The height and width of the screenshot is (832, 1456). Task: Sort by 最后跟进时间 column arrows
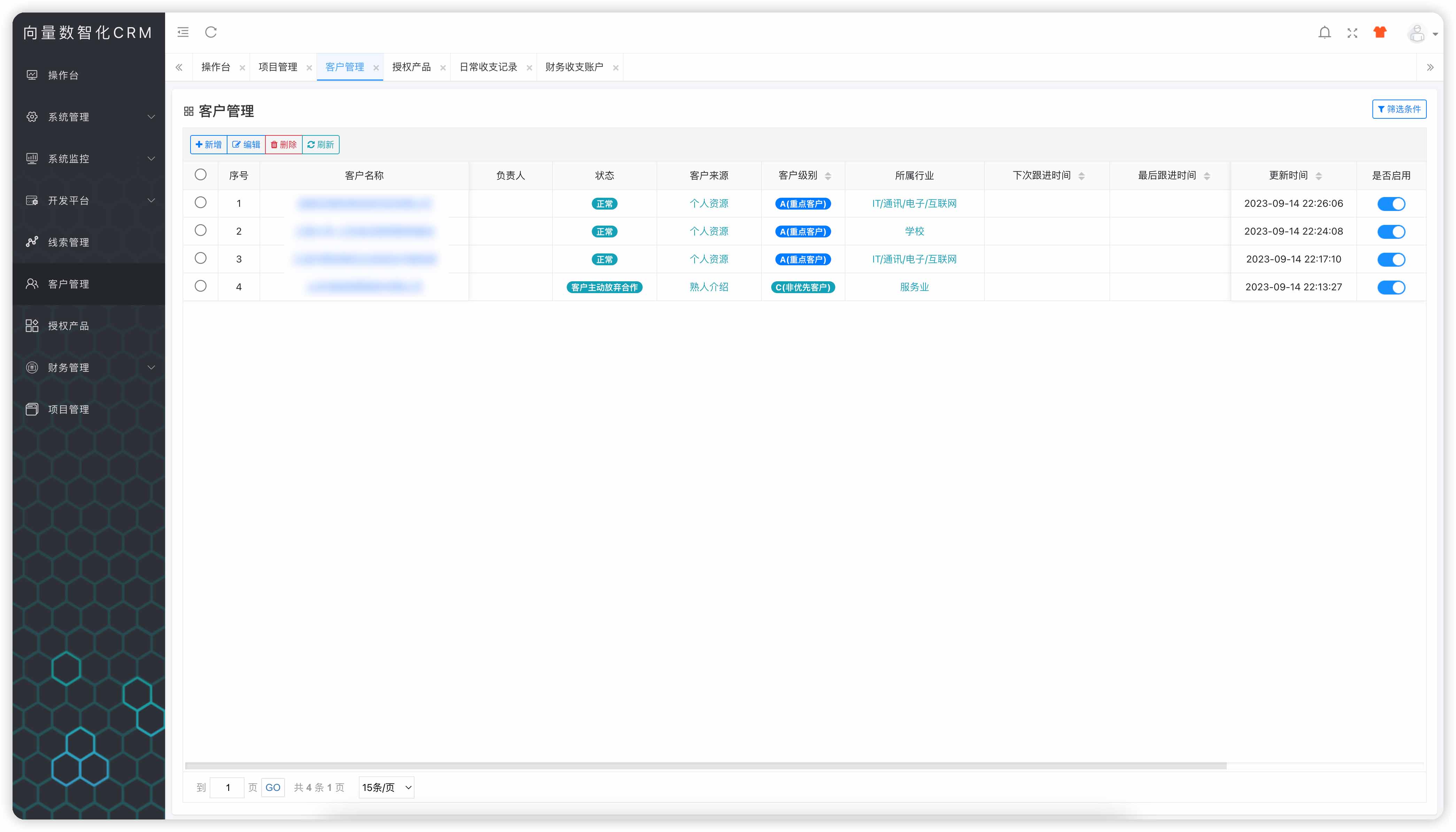[x=1207, y=176]
